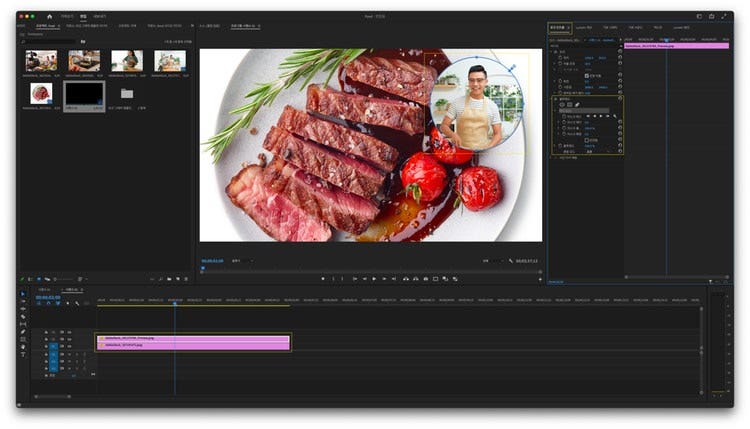Collapse the Motion effect section

pyautogui.click(x=551, y=52)
